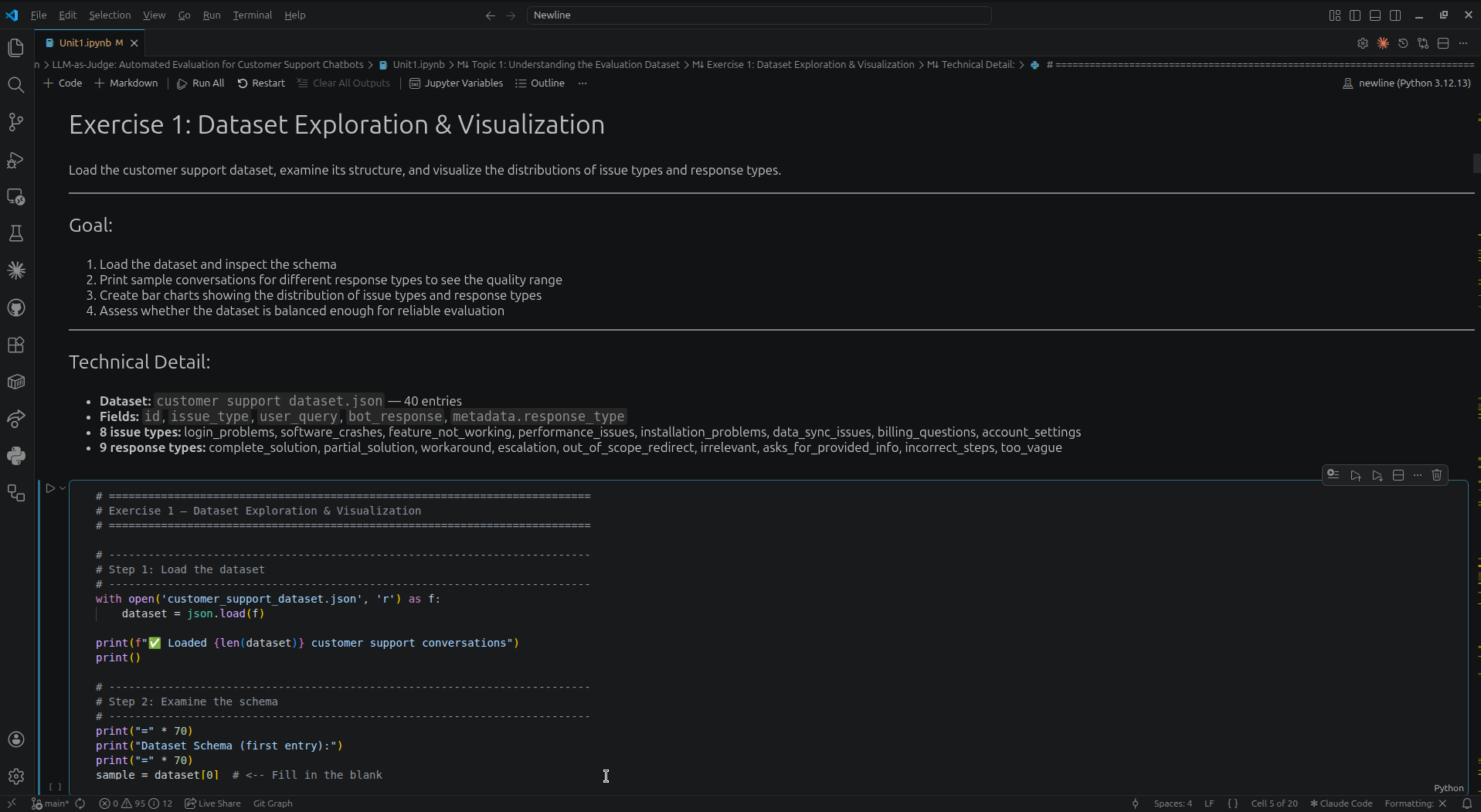Open the Extensions view
Screen dimensions: 1481x812
point(16,345)
